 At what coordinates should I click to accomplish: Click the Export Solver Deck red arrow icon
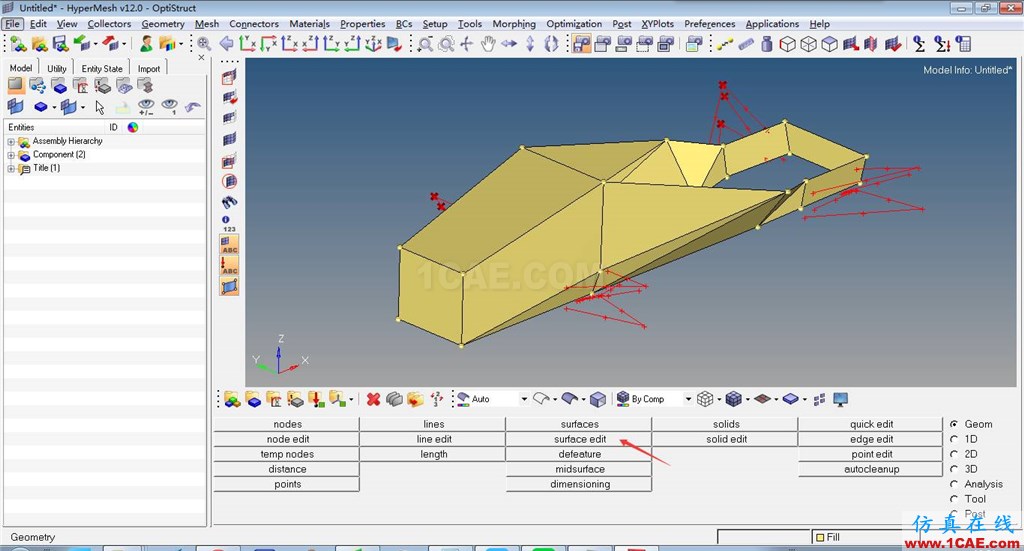pyautogui.click(x=110, y=44)
